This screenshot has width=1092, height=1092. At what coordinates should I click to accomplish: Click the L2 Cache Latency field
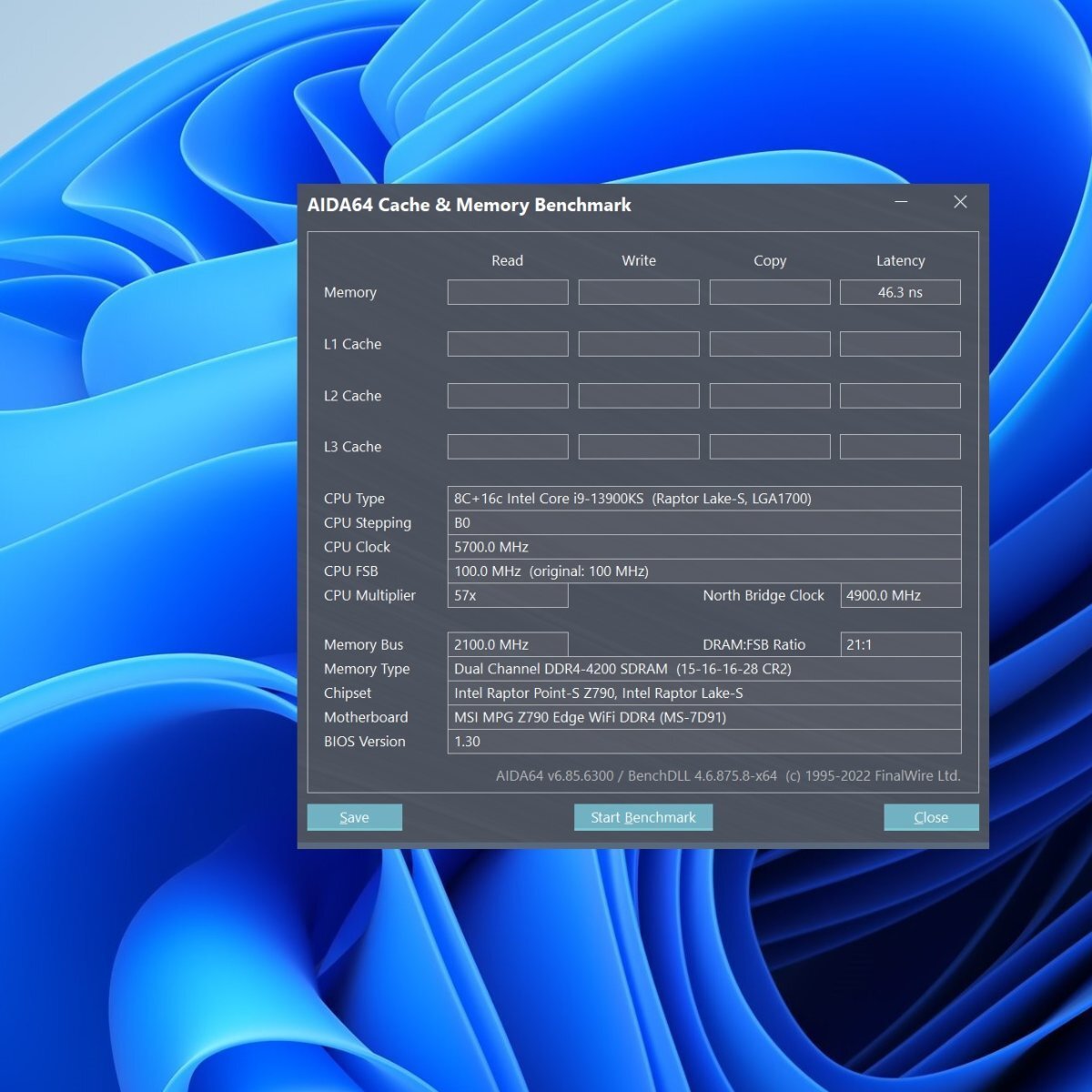(900, 396)
